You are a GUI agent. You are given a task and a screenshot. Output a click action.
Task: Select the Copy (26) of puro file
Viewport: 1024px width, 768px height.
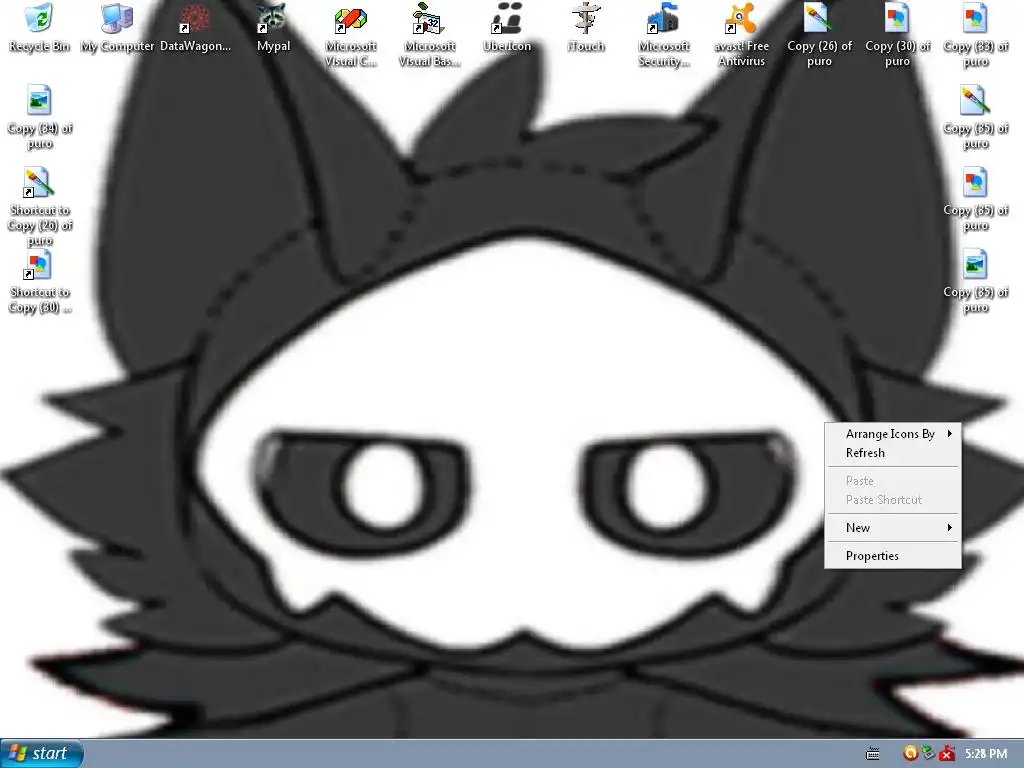[819, 35]
